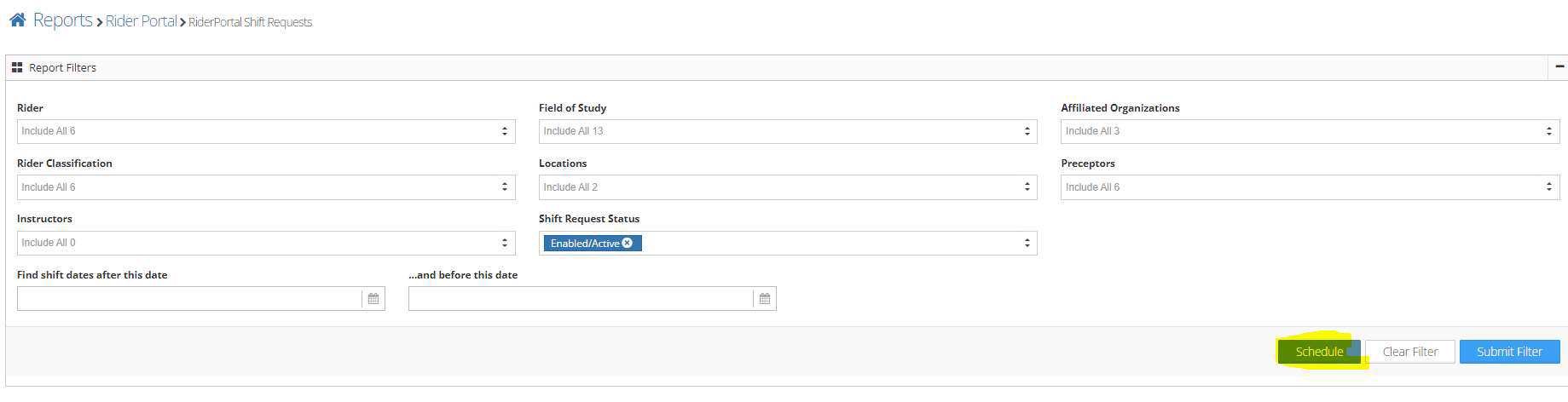1568x402 pixels.
Task: Go to Reports breadcrumb link
Action: (62, 20)
